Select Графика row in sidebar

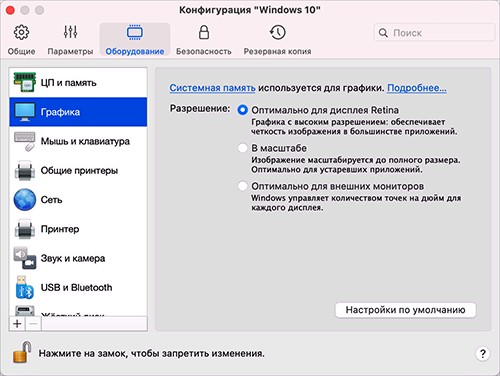point(78,112)
